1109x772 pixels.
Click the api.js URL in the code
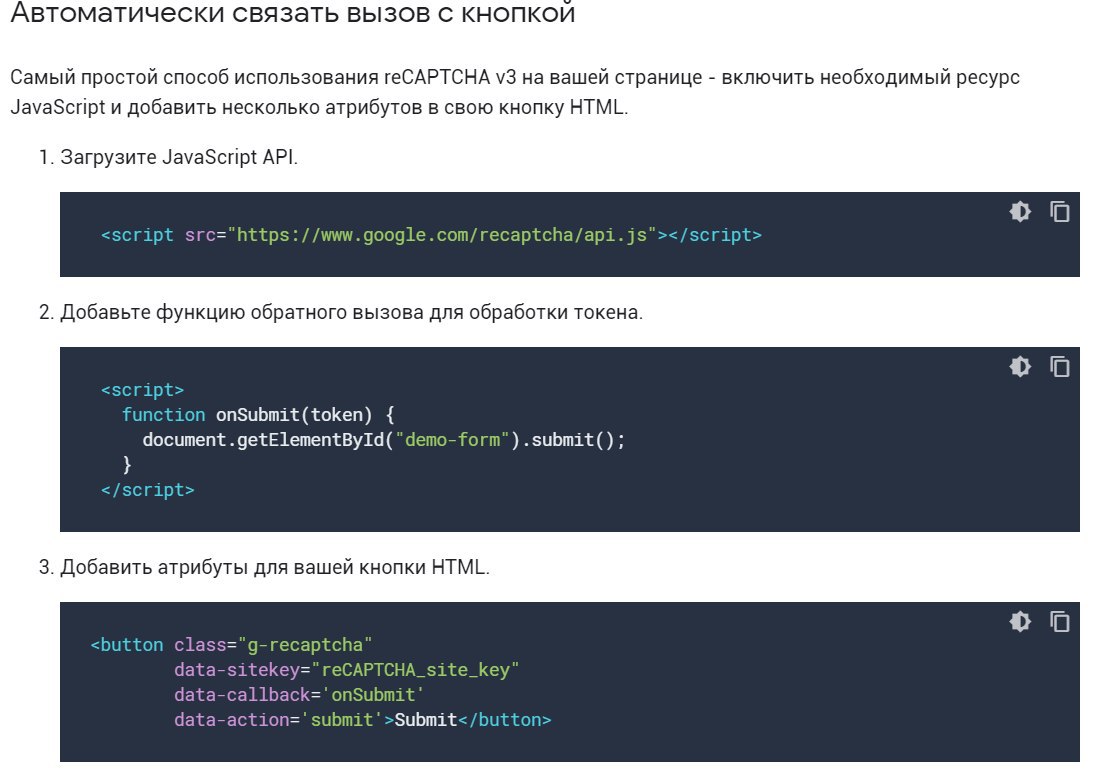tap(442, 235)
